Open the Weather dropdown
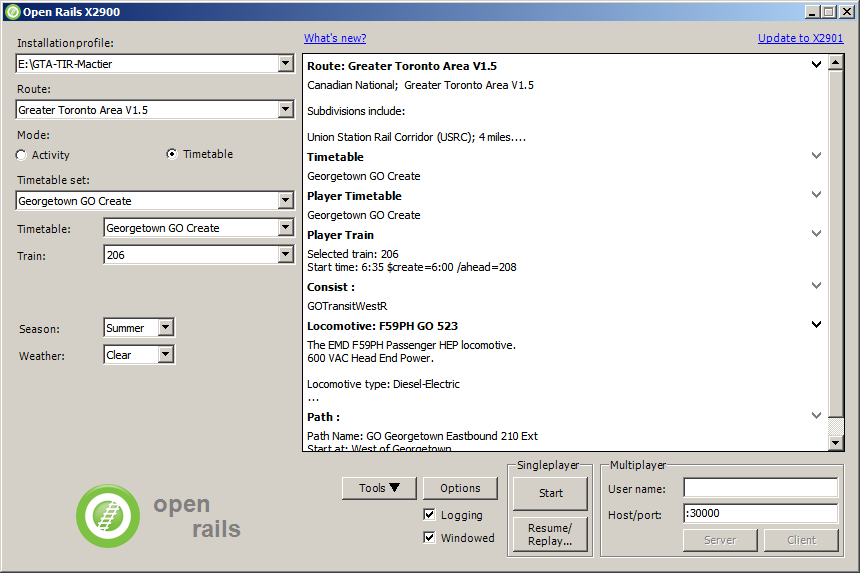860x573 pixels. 165,355
